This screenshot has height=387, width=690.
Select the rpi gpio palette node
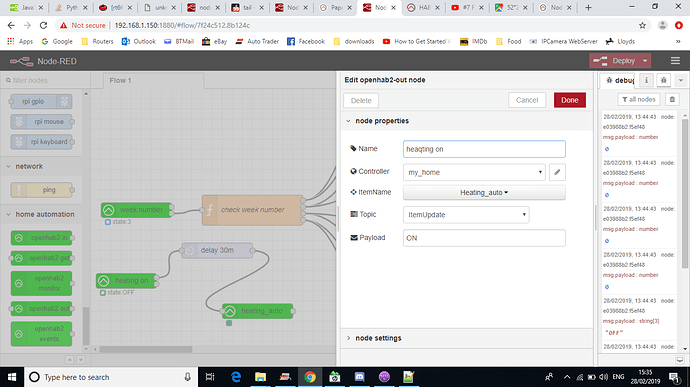tap(41, 101)
